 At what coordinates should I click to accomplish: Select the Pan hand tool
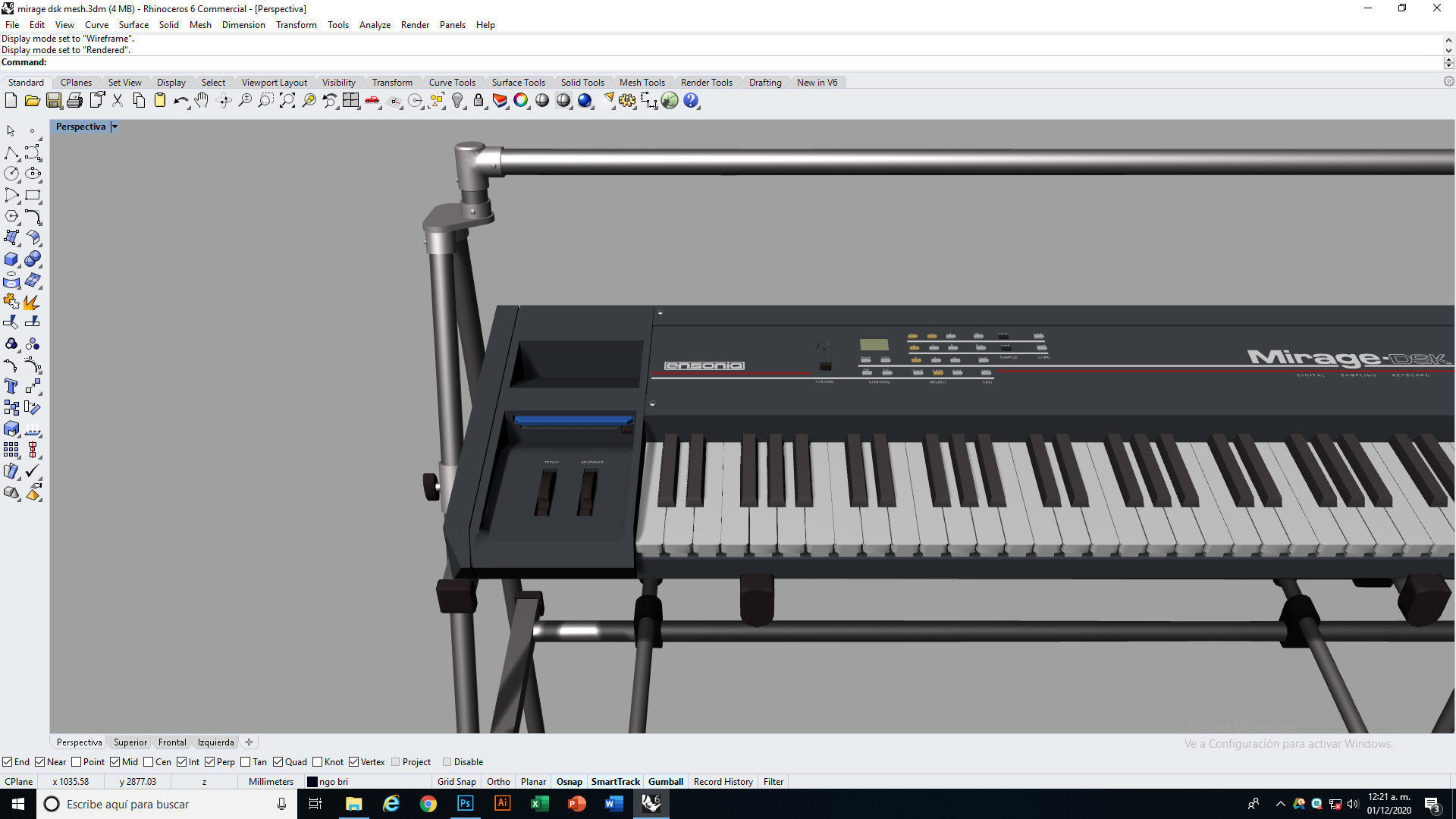click(202, 100)
